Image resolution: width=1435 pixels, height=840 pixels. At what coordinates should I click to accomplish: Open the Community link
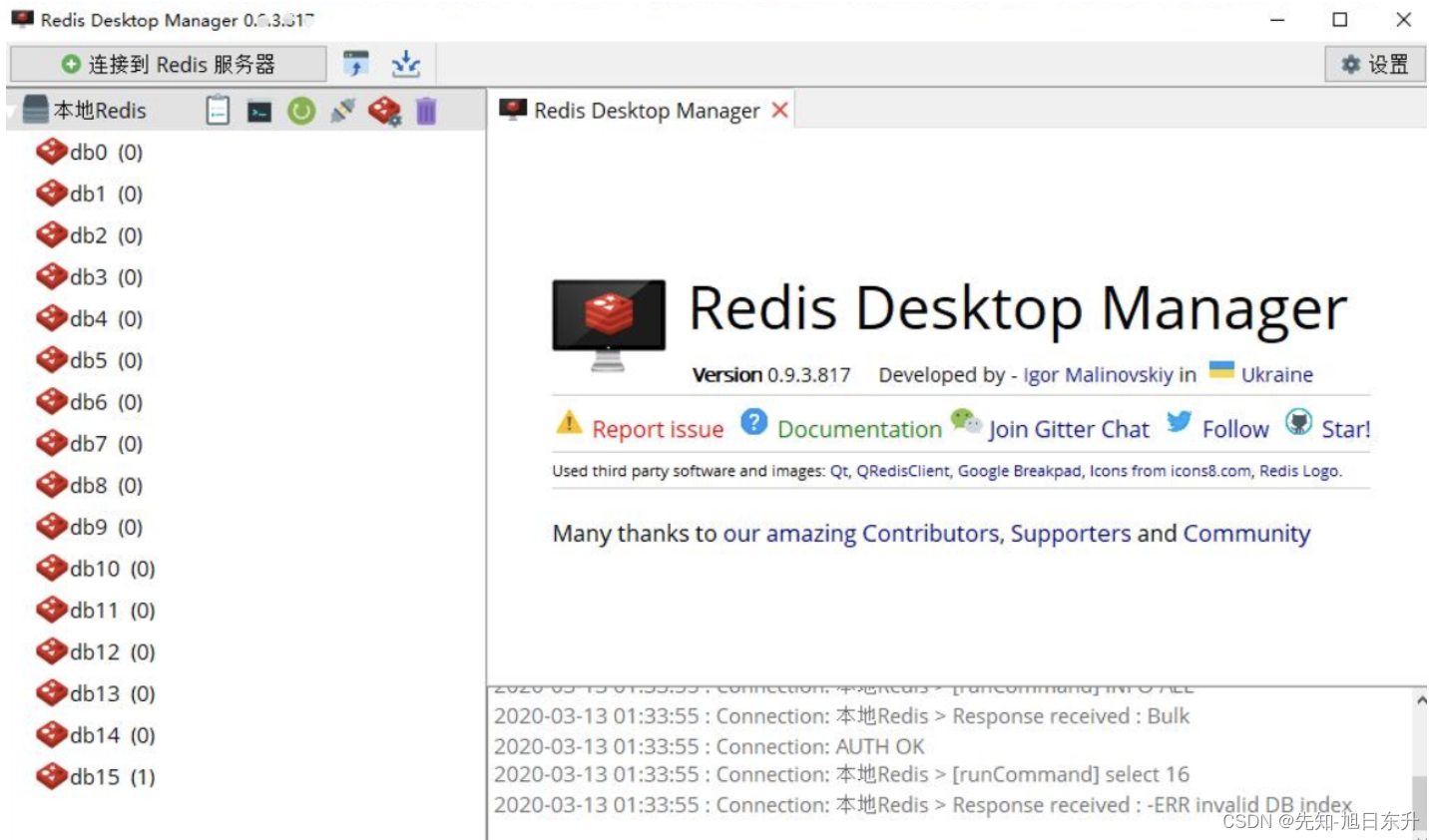(x=1247, y=534)
